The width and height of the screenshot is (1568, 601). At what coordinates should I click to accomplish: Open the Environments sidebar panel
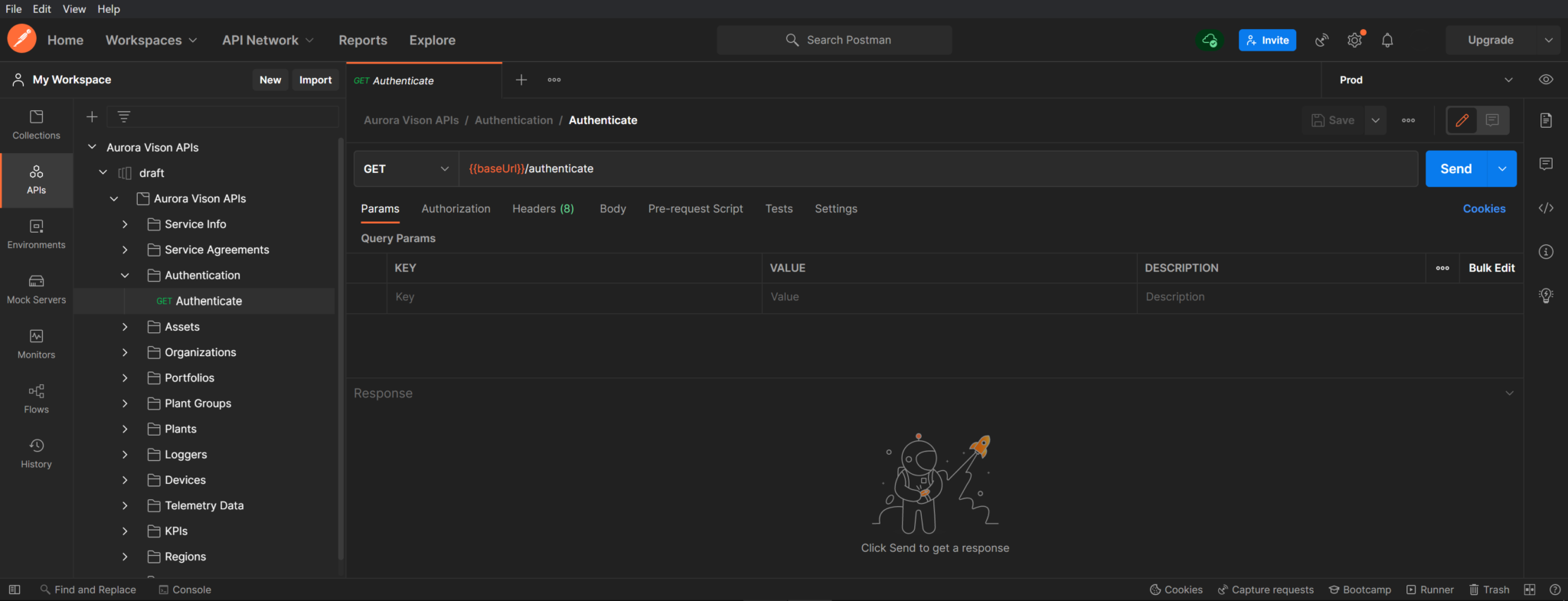(x=36, y=234)
